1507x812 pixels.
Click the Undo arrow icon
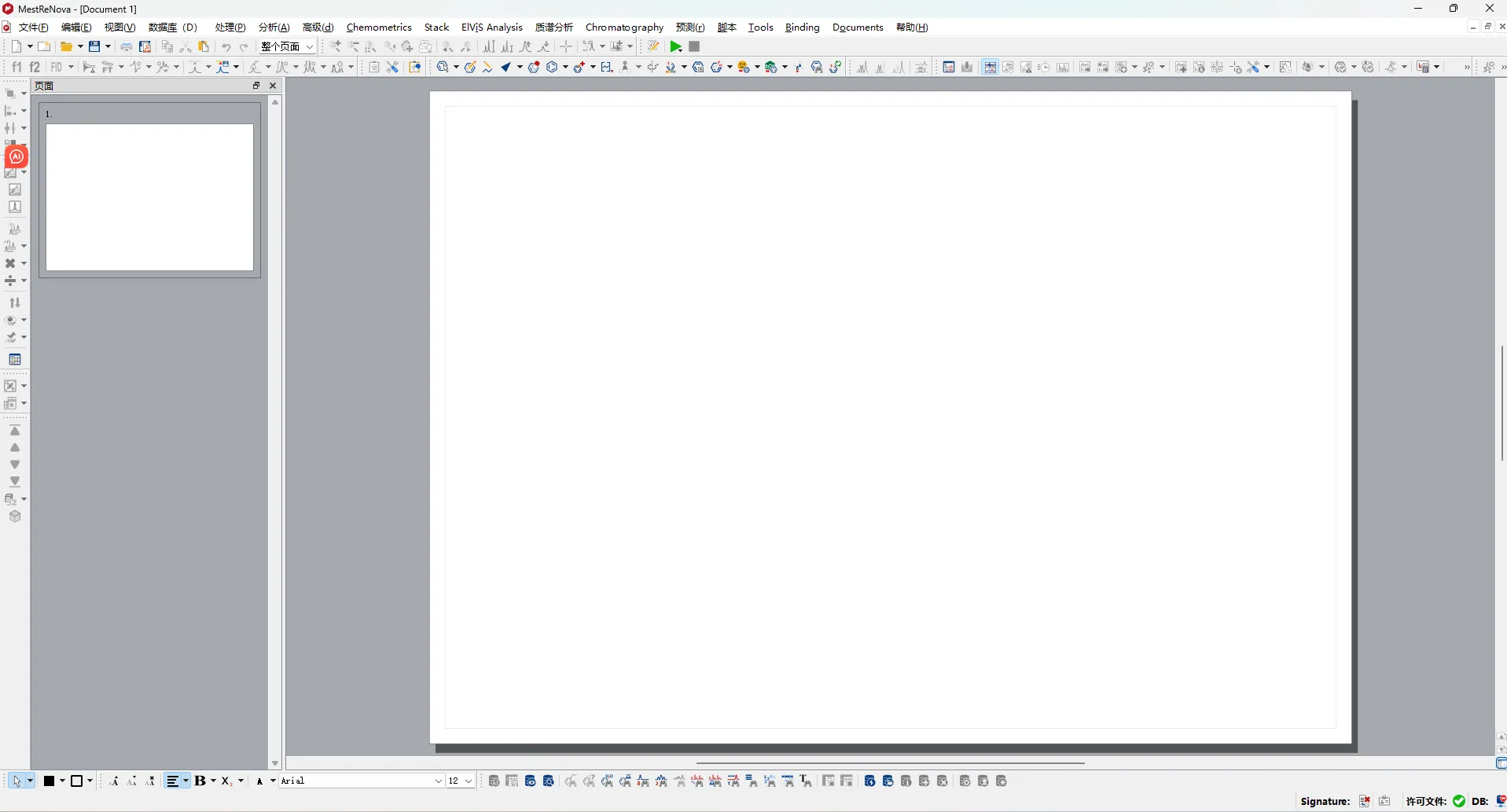(226, 47)
